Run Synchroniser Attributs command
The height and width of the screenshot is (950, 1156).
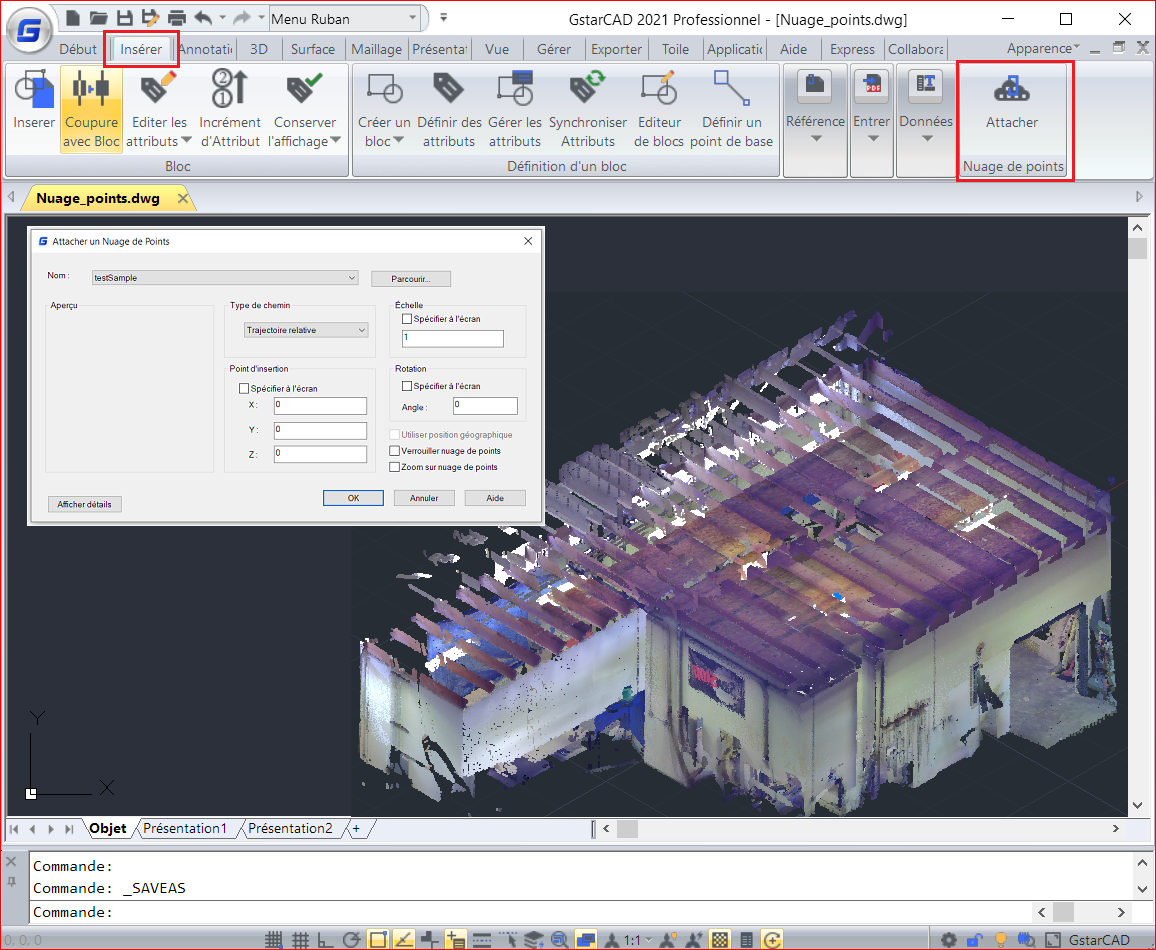point(588,108)
